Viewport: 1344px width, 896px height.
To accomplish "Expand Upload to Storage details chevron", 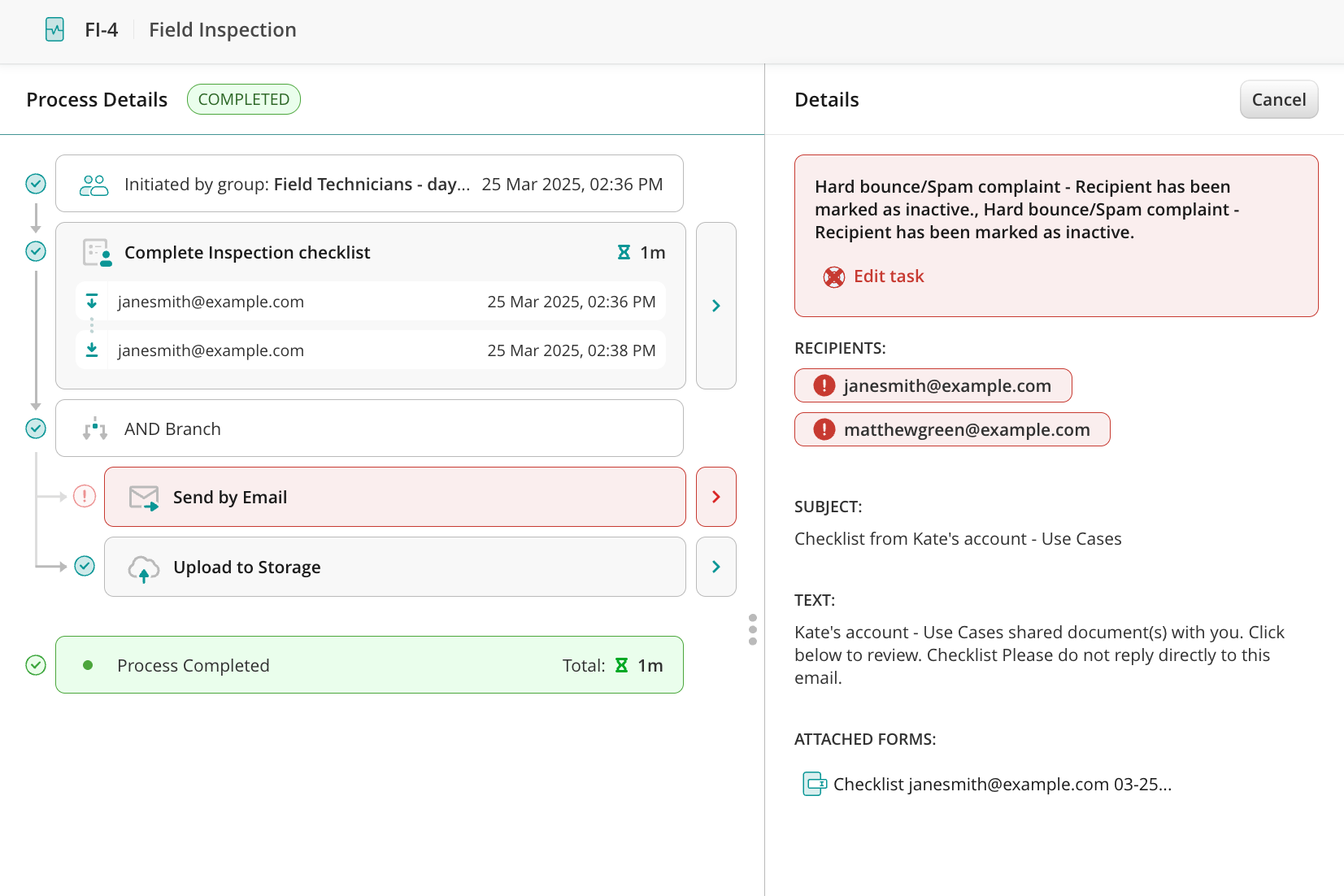I will coord(716,567).
